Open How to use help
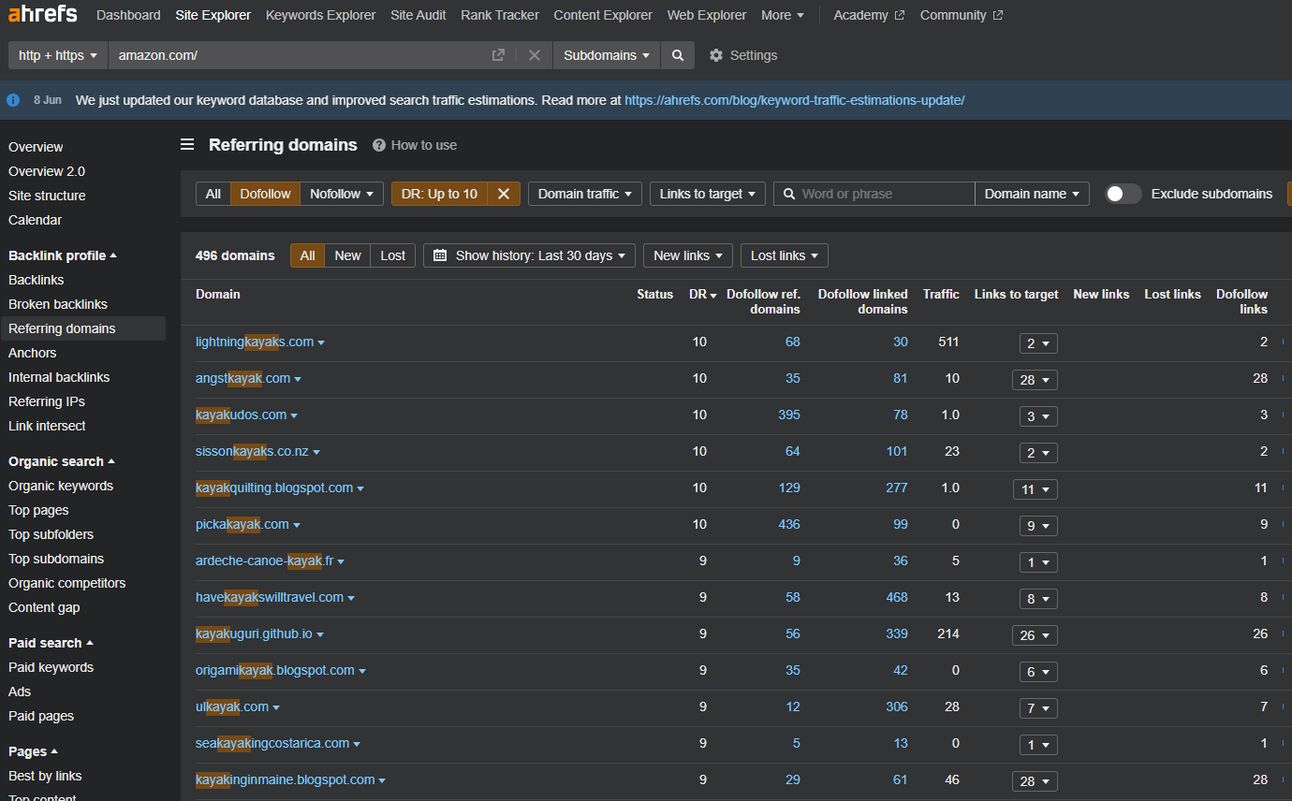The width and height of the screenshot is (1292, 801). pyautogui.click(x=414, y=145)
